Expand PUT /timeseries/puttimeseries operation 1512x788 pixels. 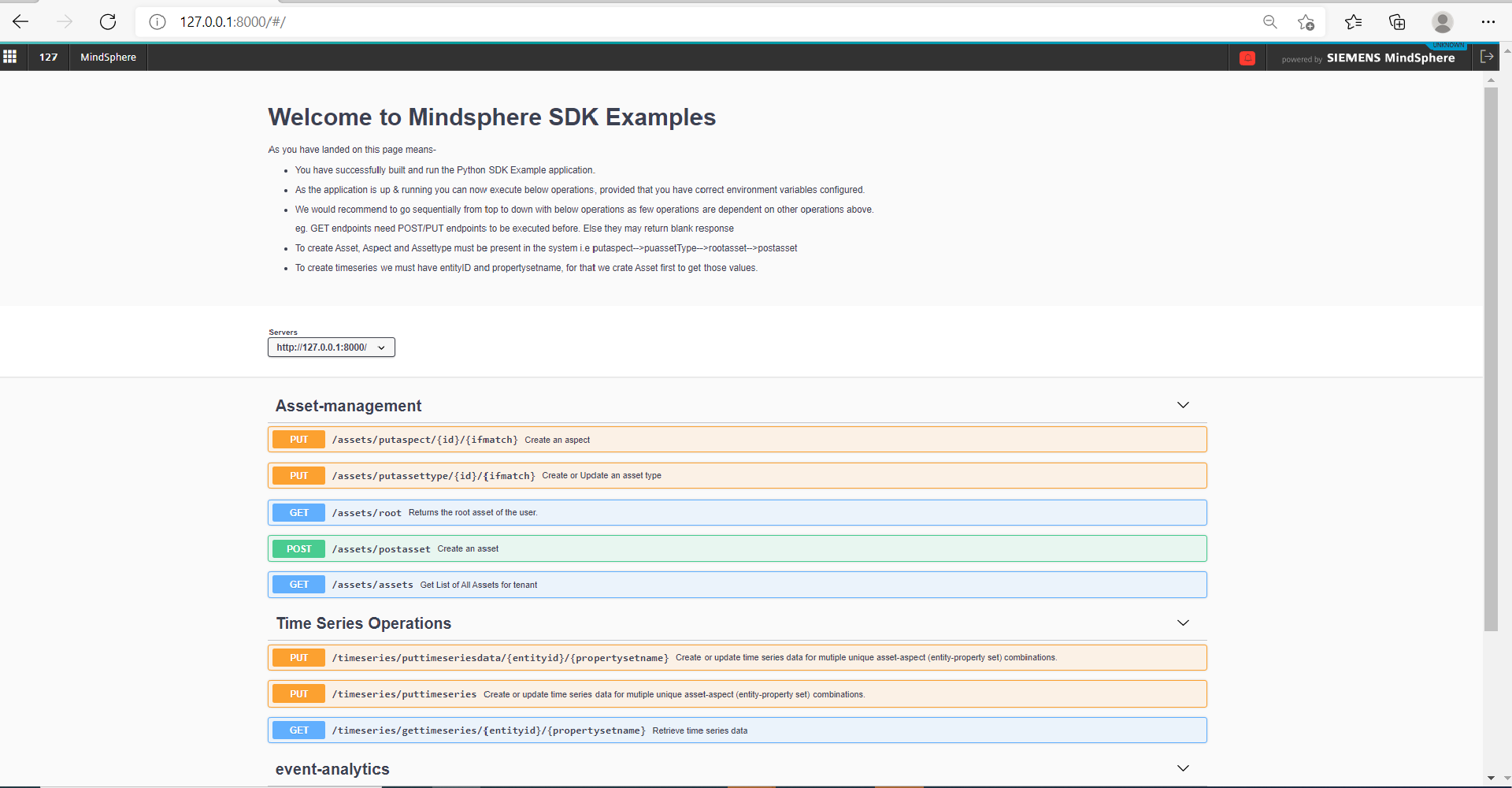737,694
